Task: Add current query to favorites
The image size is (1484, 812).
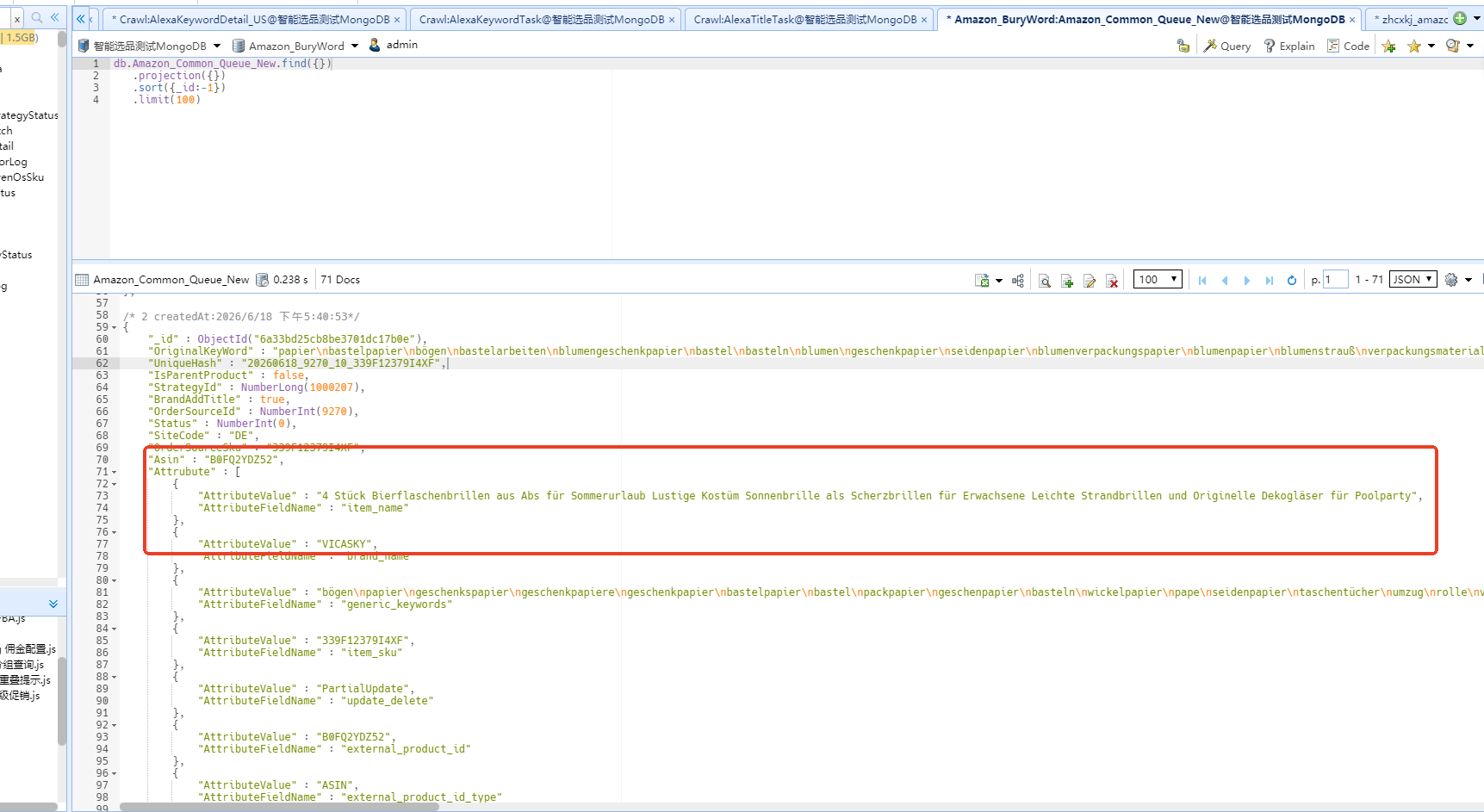Action: (x=1388, y=46)
